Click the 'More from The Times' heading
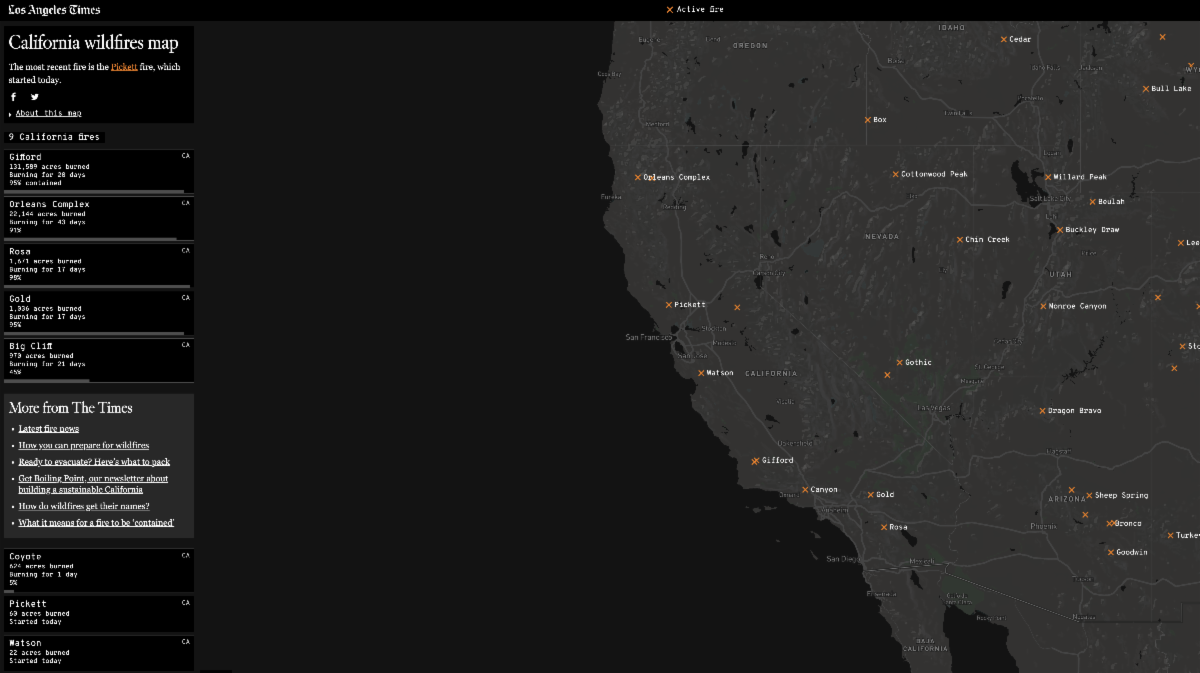Screen dimensions: 1200x673 tap(71, 408)
